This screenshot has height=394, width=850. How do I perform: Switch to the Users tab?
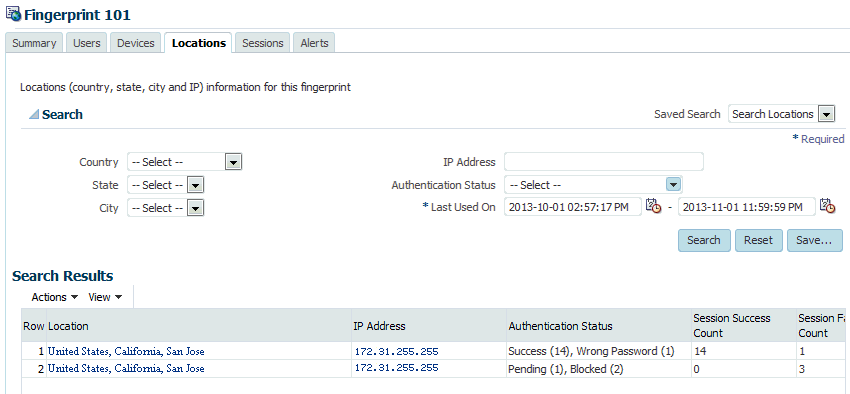tap(87, 43)
